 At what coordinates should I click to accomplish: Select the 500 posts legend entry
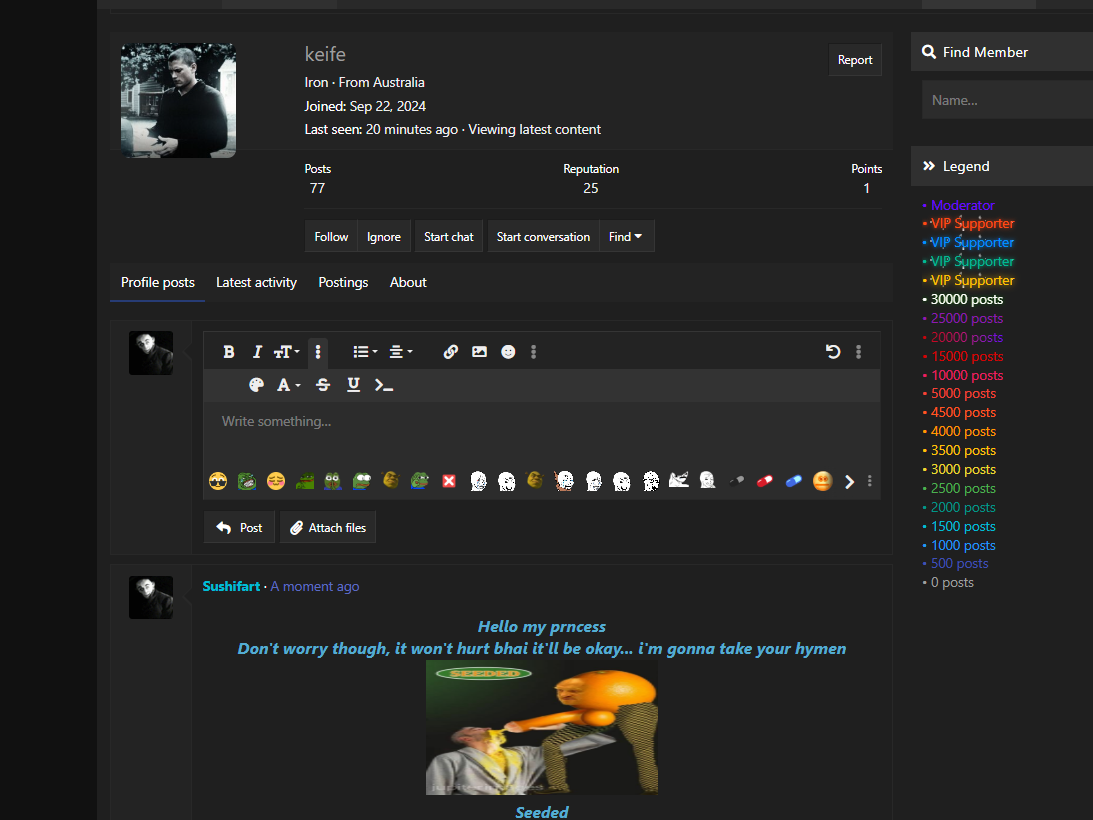point(959,563)
